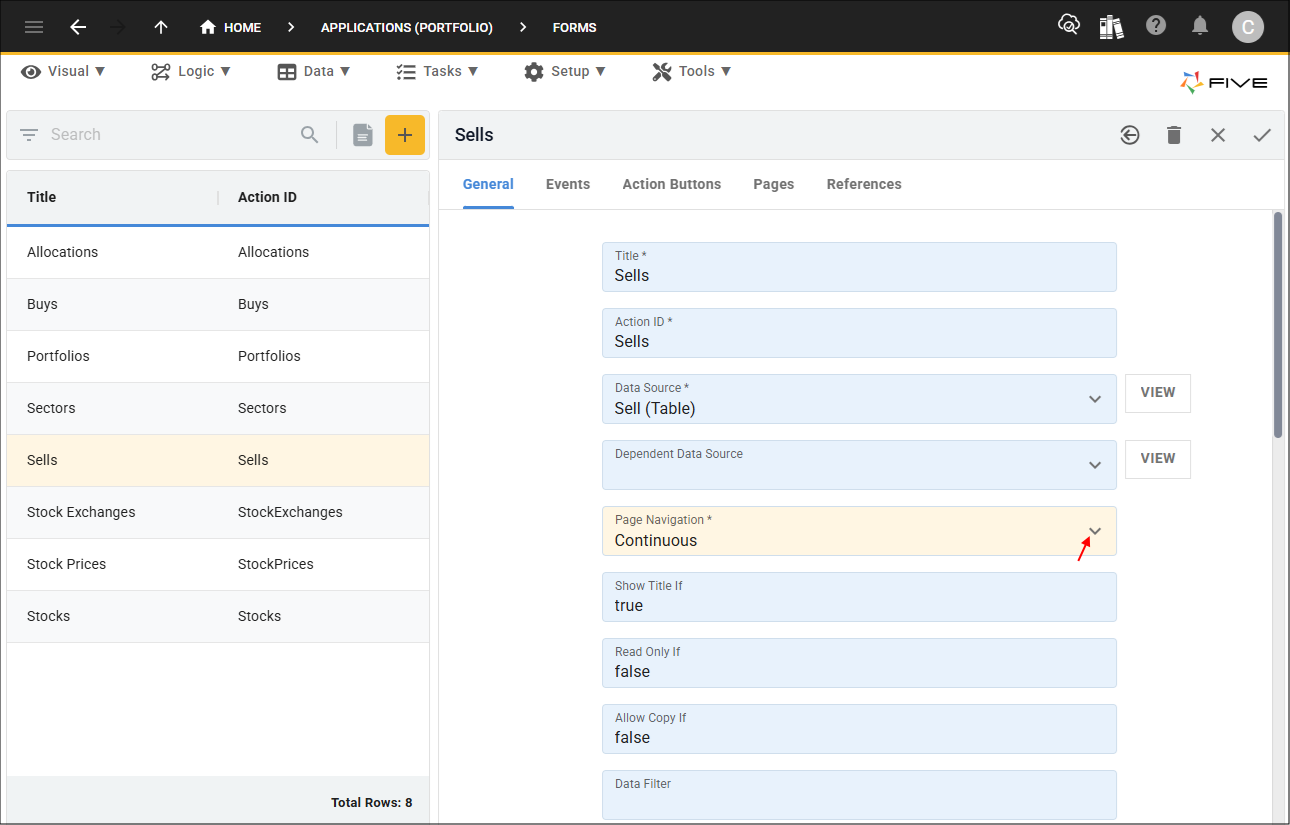Click the form's vertical scrollbar

coord(1278,325)
